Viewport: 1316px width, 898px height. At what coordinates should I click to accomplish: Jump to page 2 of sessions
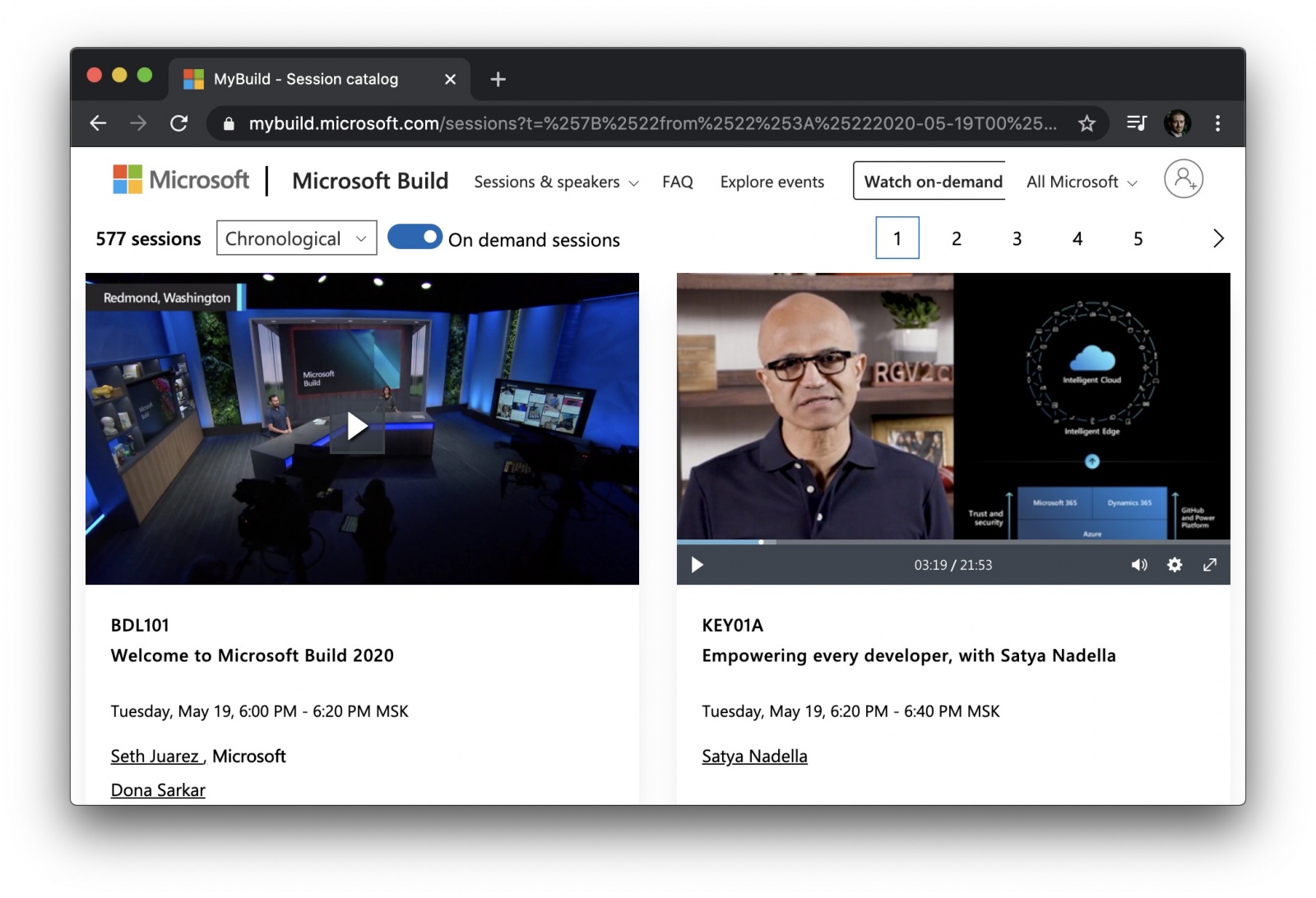(x=957, y=238)
